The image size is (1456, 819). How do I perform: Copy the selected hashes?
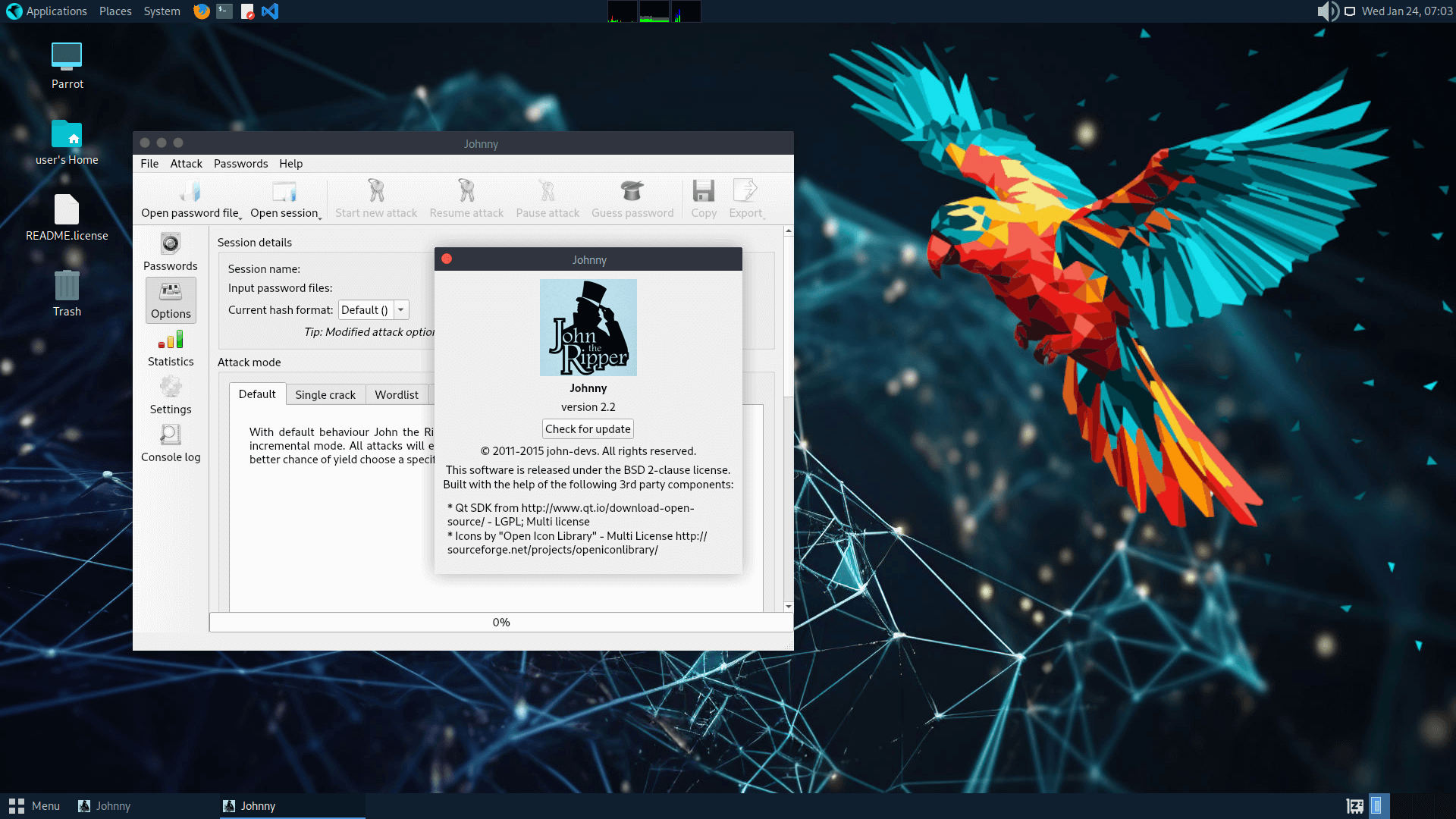coord(703,199)
